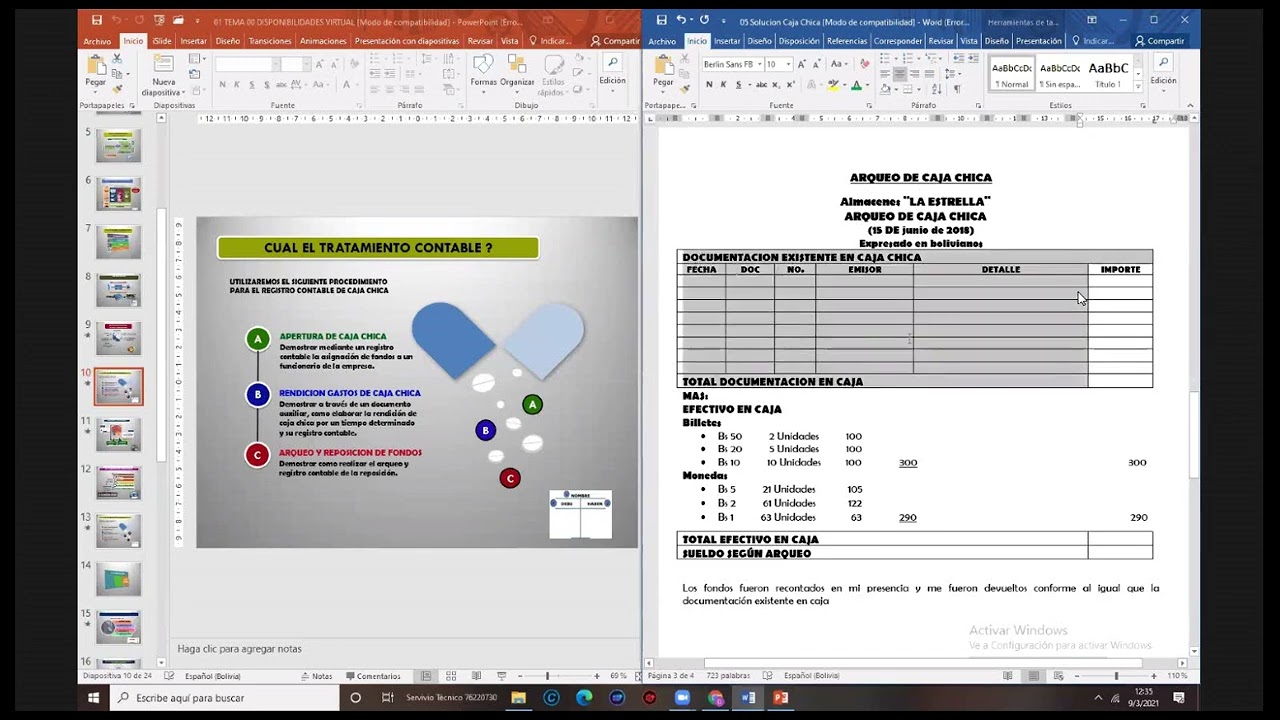Open Normal view in PowerPoint status bar
The height and width of the screenshot is (720, 1280).
pyautogui.click(x=426, y=676)
